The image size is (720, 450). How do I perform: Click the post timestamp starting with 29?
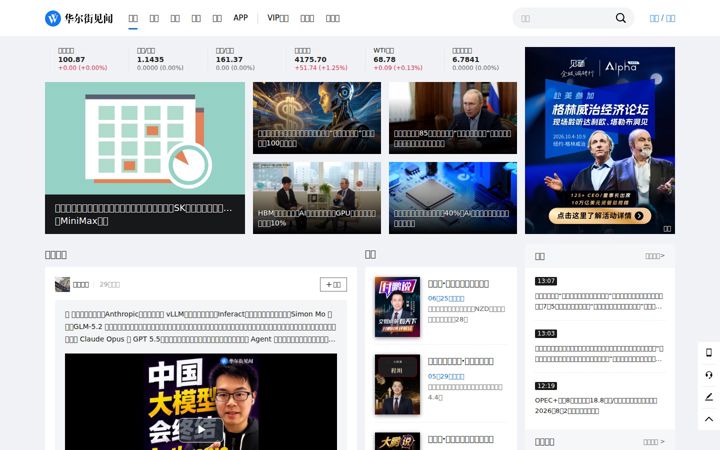point(109,285)
